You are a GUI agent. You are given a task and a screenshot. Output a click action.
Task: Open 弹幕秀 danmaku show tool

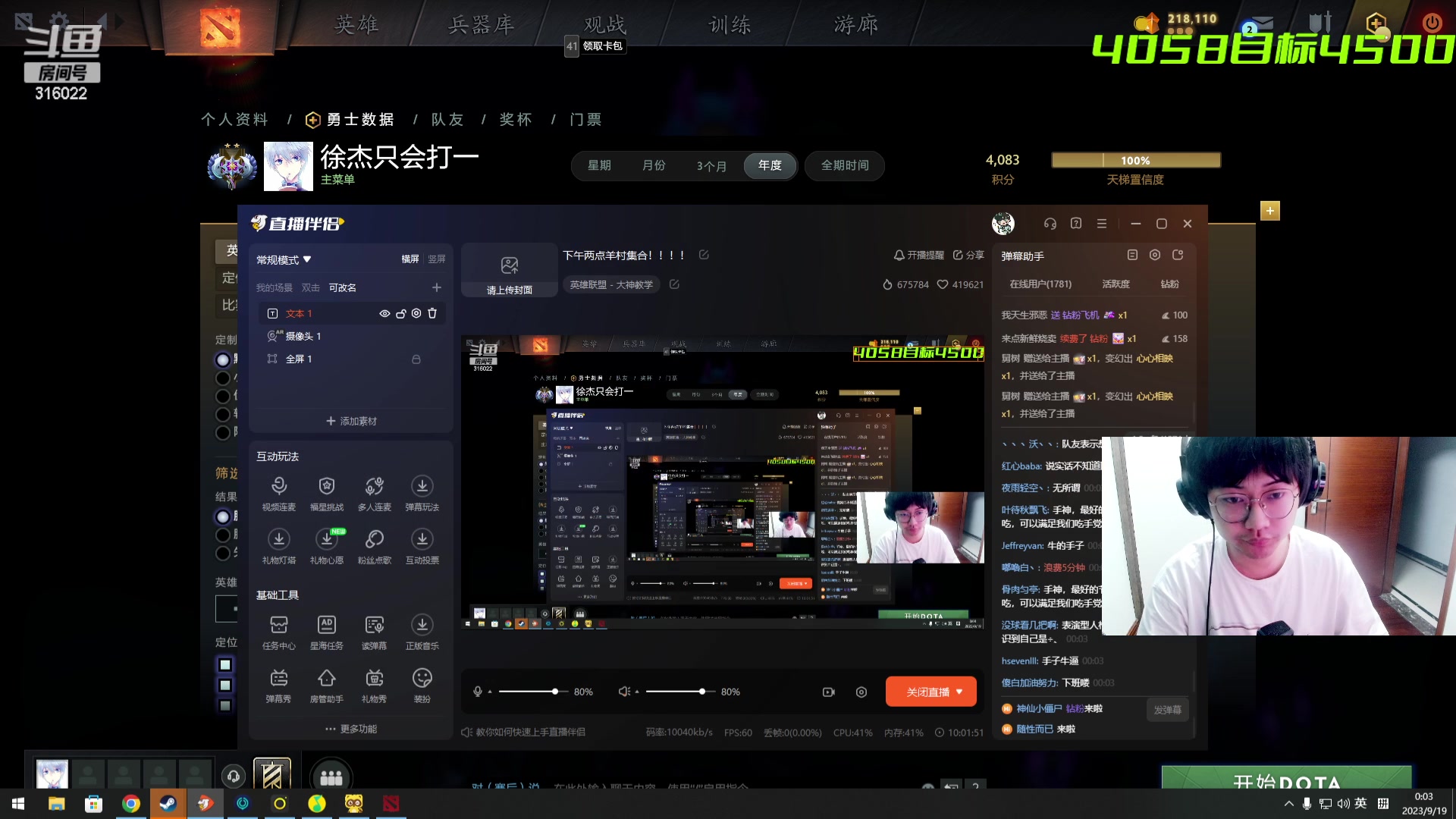pyautogui.click(x=278, y=685)
